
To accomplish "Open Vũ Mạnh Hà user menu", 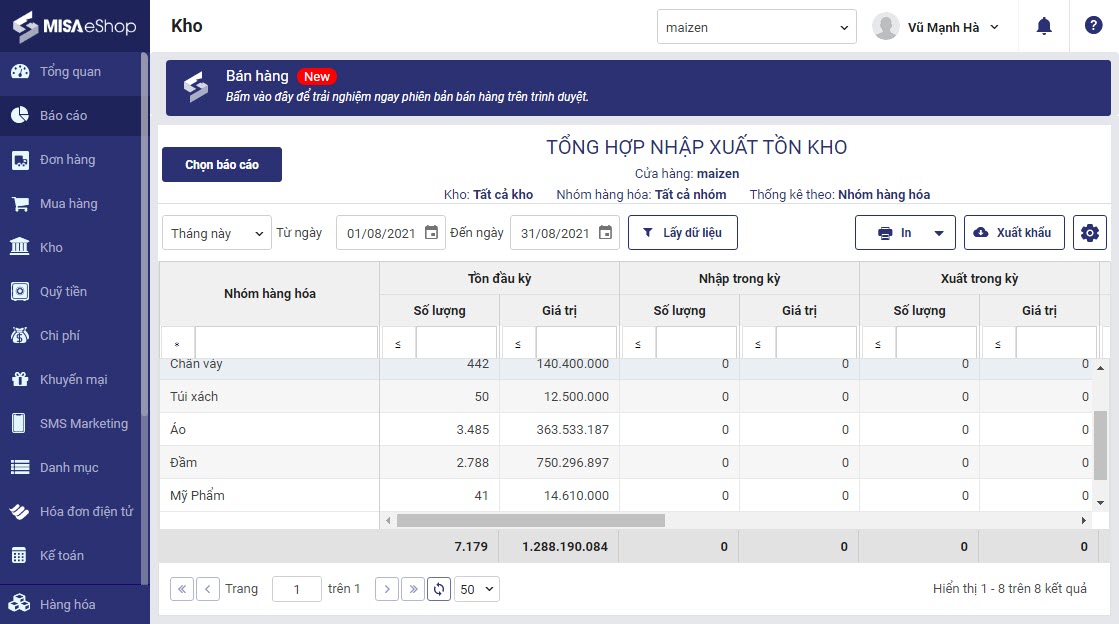I will tap(936, 28).
